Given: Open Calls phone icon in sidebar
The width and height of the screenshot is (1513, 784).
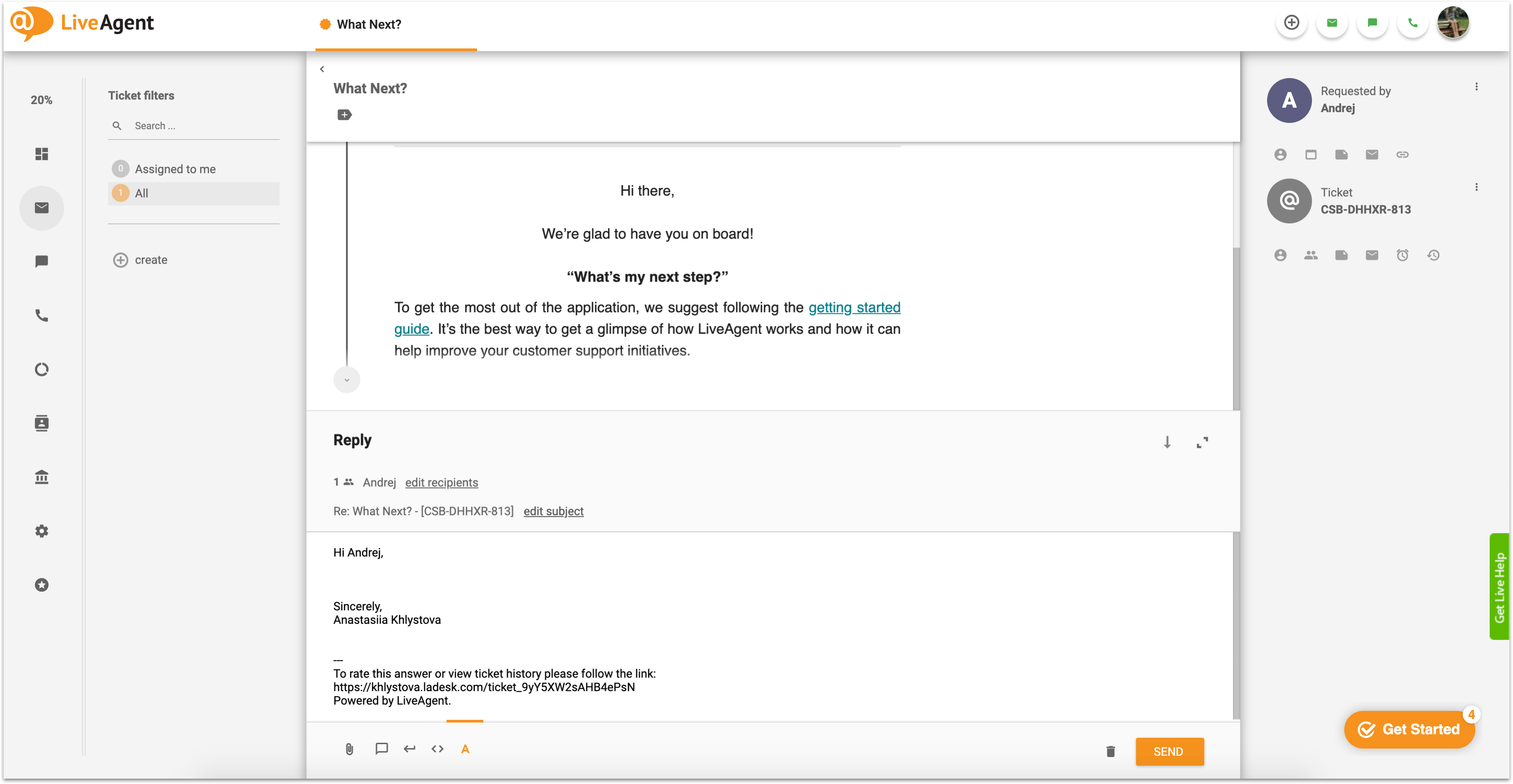Looking at the screenshot, I should pos(42,315).
